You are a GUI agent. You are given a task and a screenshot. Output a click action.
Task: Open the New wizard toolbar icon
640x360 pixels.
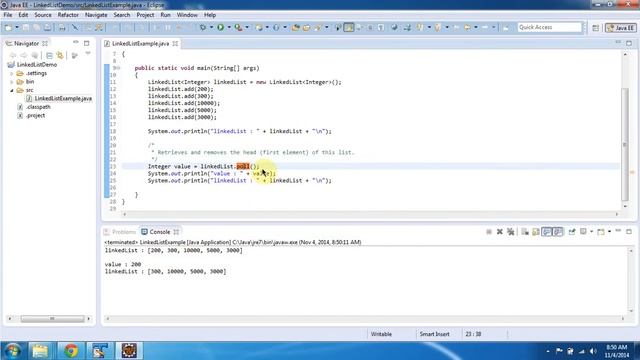pos(8,27)
